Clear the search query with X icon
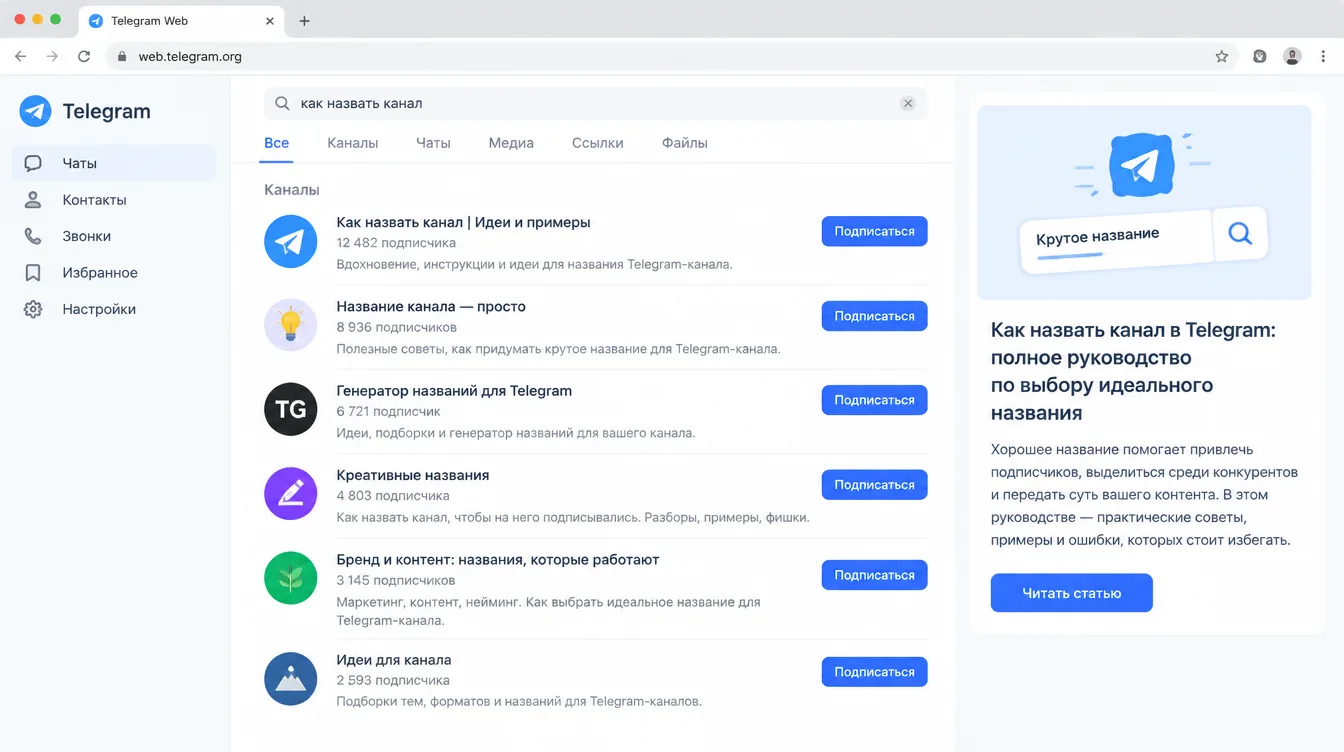The height and width of the screenshot is (752, 1344). click(908, 103)
